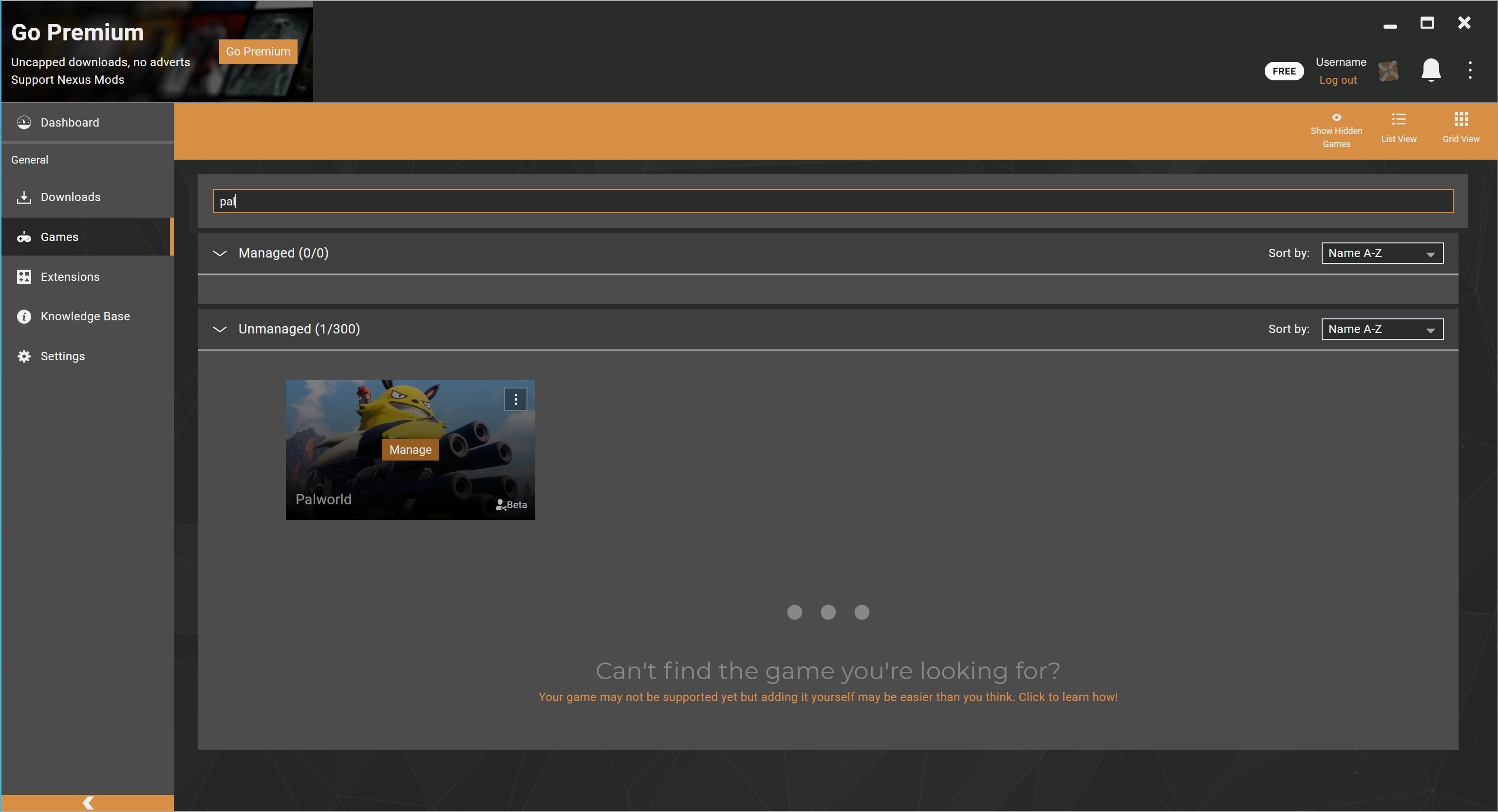The height and width of the screenshot is (812, 1498).
Task: Click the user avatar icon
Action: coord(1388,71)
